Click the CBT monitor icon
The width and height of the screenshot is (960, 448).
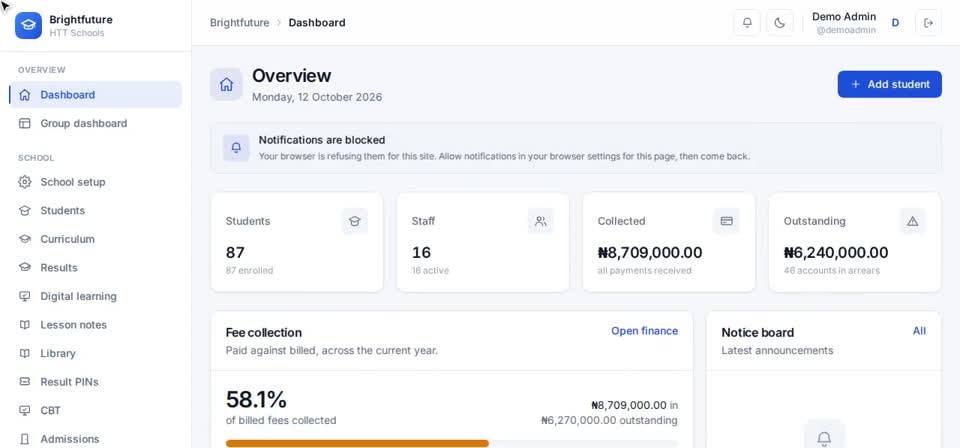(24, 411)
